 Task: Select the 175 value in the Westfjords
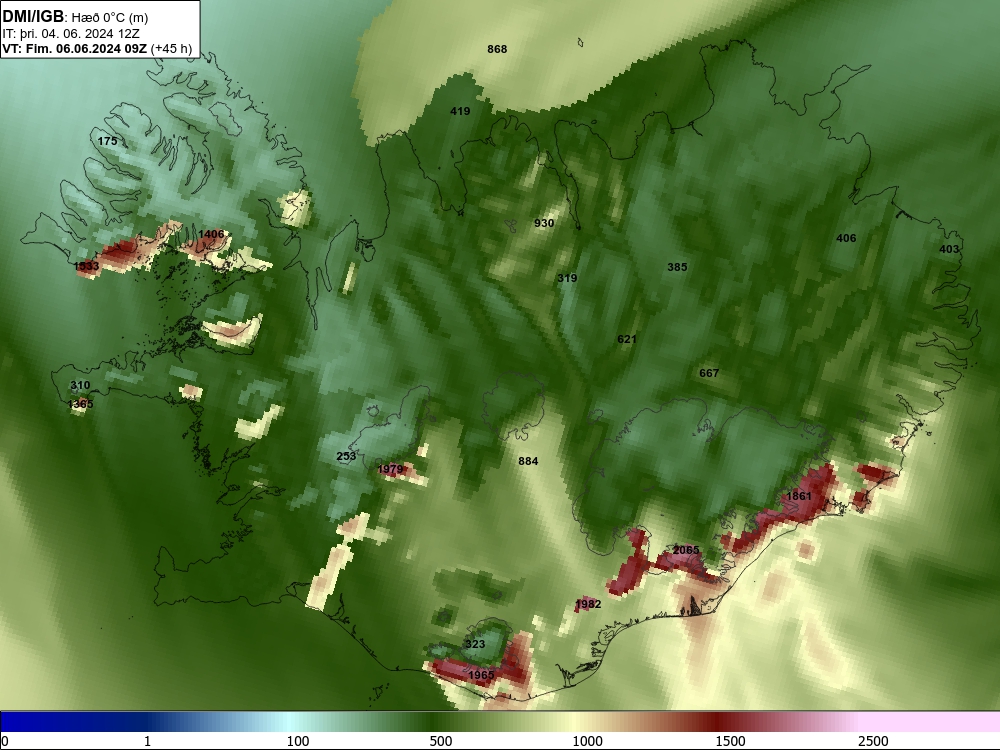107,141
